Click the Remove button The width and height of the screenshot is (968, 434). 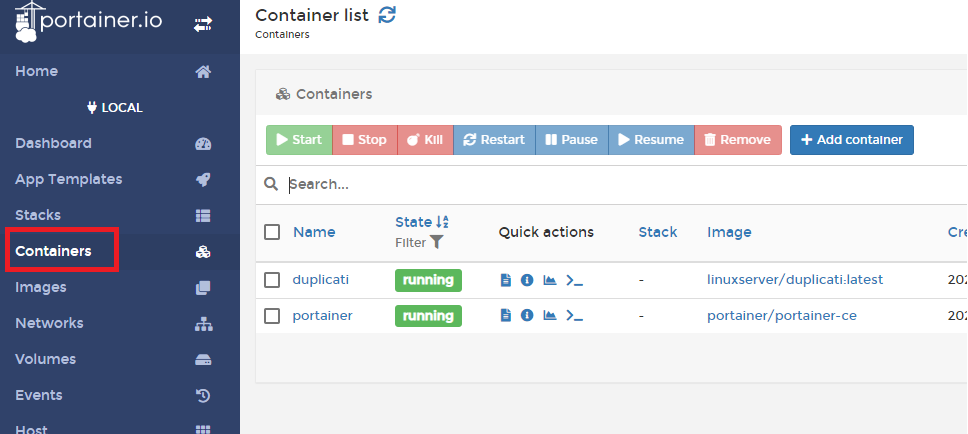738,140
